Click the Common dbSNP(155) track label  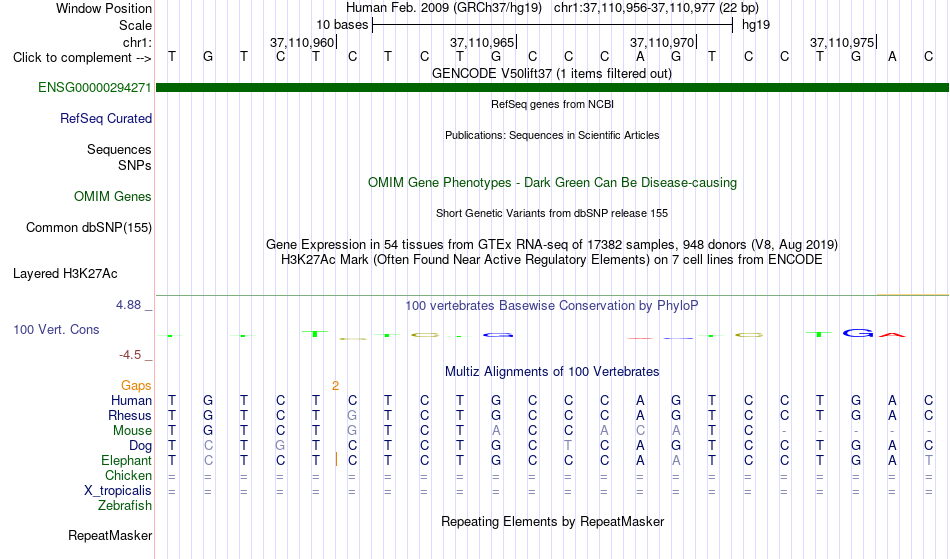point(89,228)
